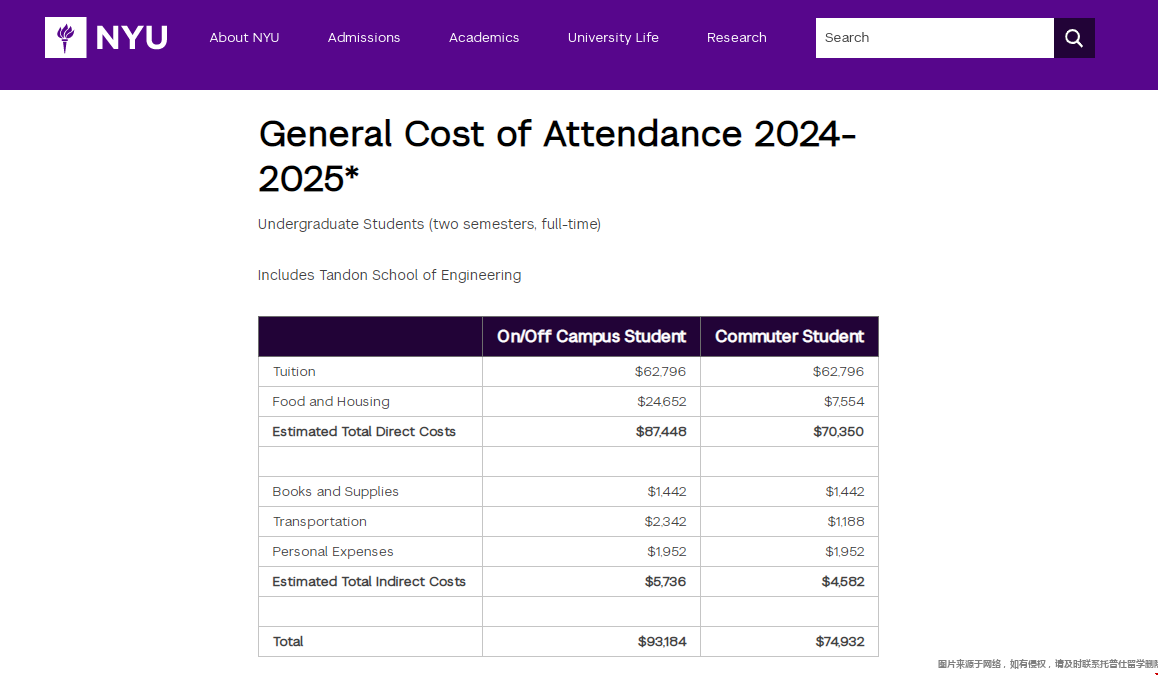This screenshot has width=1158, height=675.
Task: Open the Admissions menu
Action: point(364,38)
